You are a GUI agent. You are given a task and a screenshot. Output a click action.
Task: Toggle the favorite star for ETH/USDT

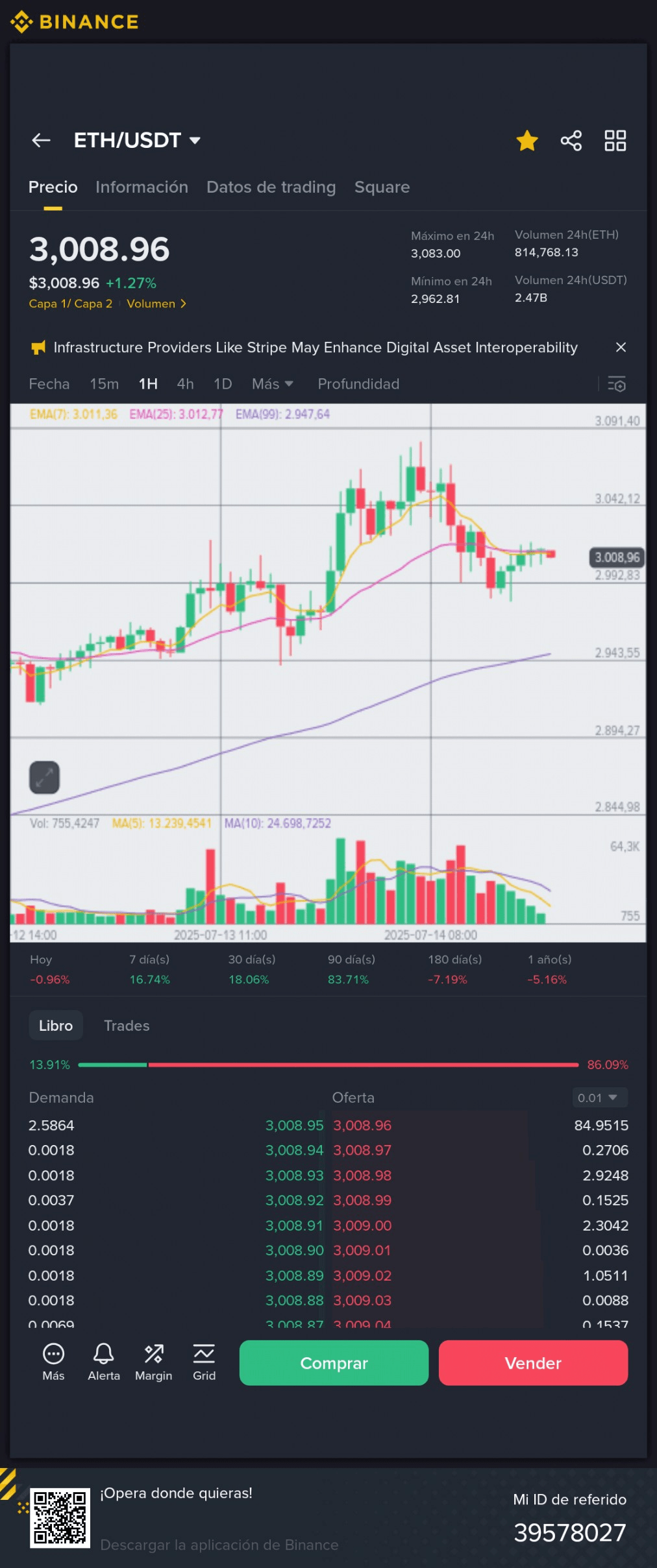[x=527, y=140]
